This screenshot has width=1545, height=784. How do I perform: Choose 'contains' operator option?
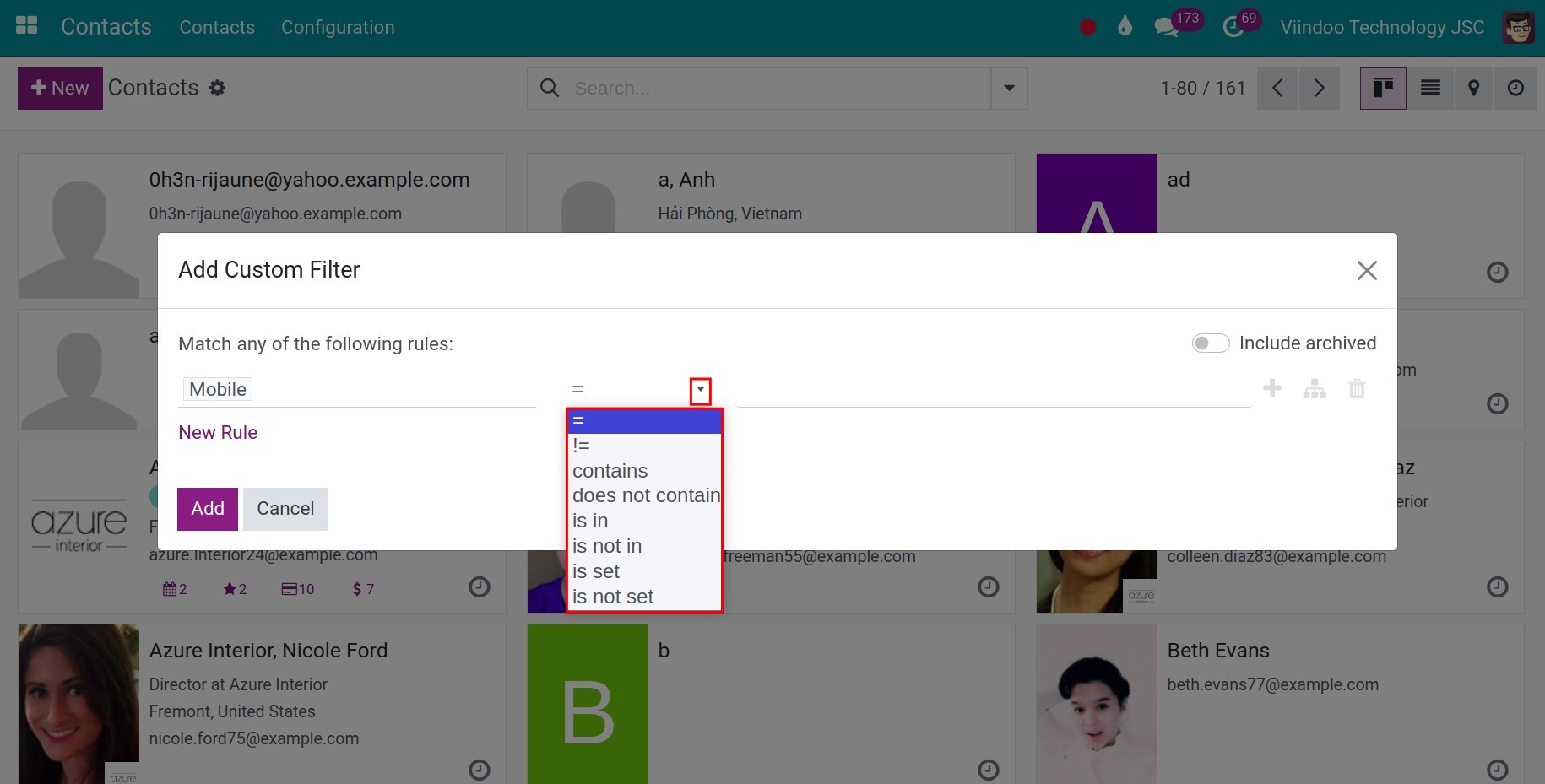pos(645,471)
